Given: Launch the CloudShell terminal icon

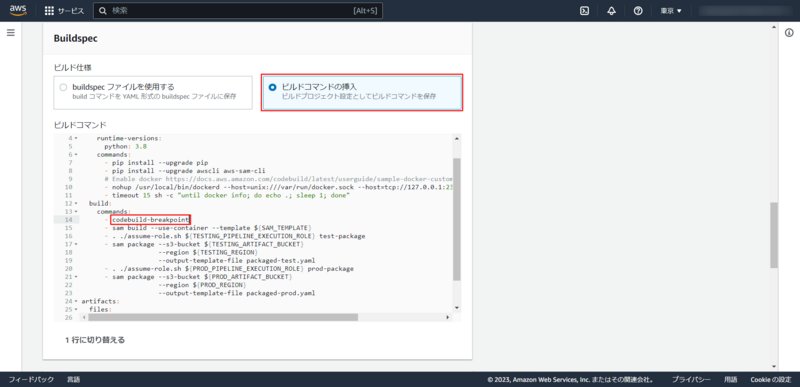Looking at the screenshot, I should 585,11.
